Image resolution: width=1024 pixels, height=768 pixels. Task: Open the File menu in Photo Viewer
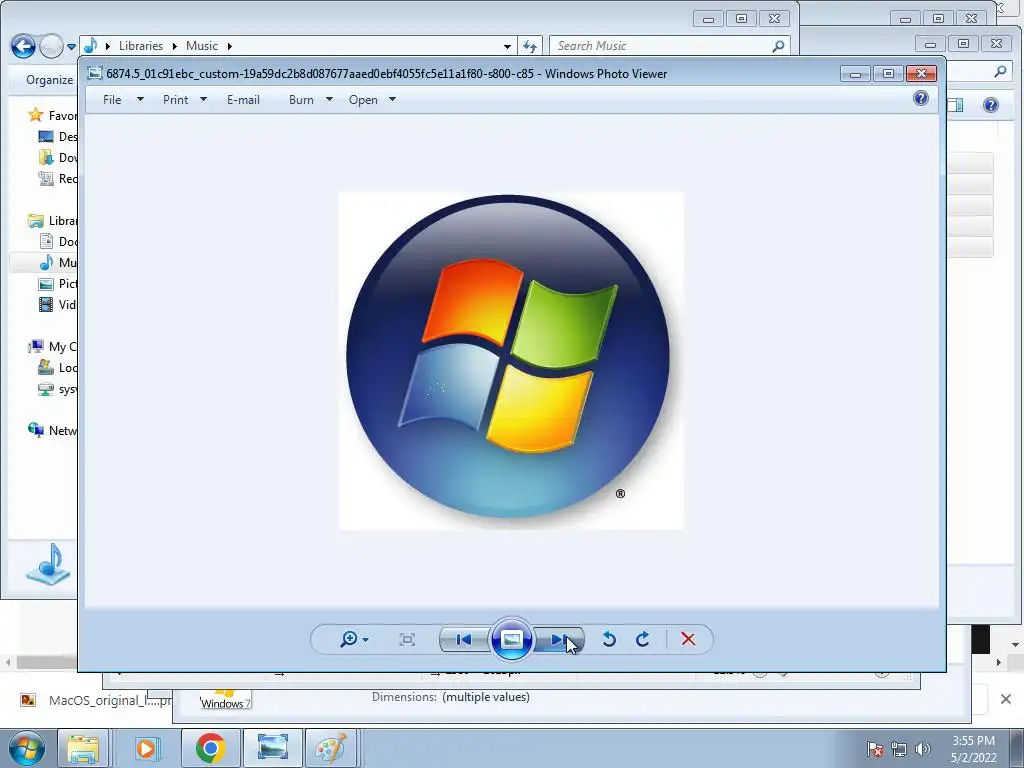pyautogui.click(x=123, y=100)
